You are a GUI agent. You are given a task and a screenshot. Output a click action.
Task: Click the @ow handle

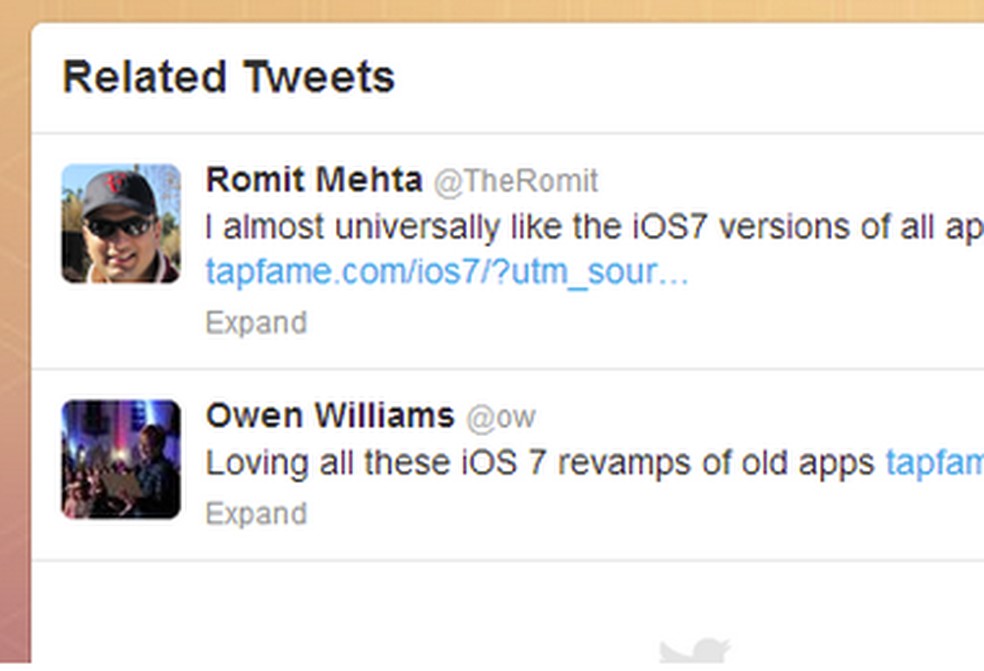(x=501, y=417)
